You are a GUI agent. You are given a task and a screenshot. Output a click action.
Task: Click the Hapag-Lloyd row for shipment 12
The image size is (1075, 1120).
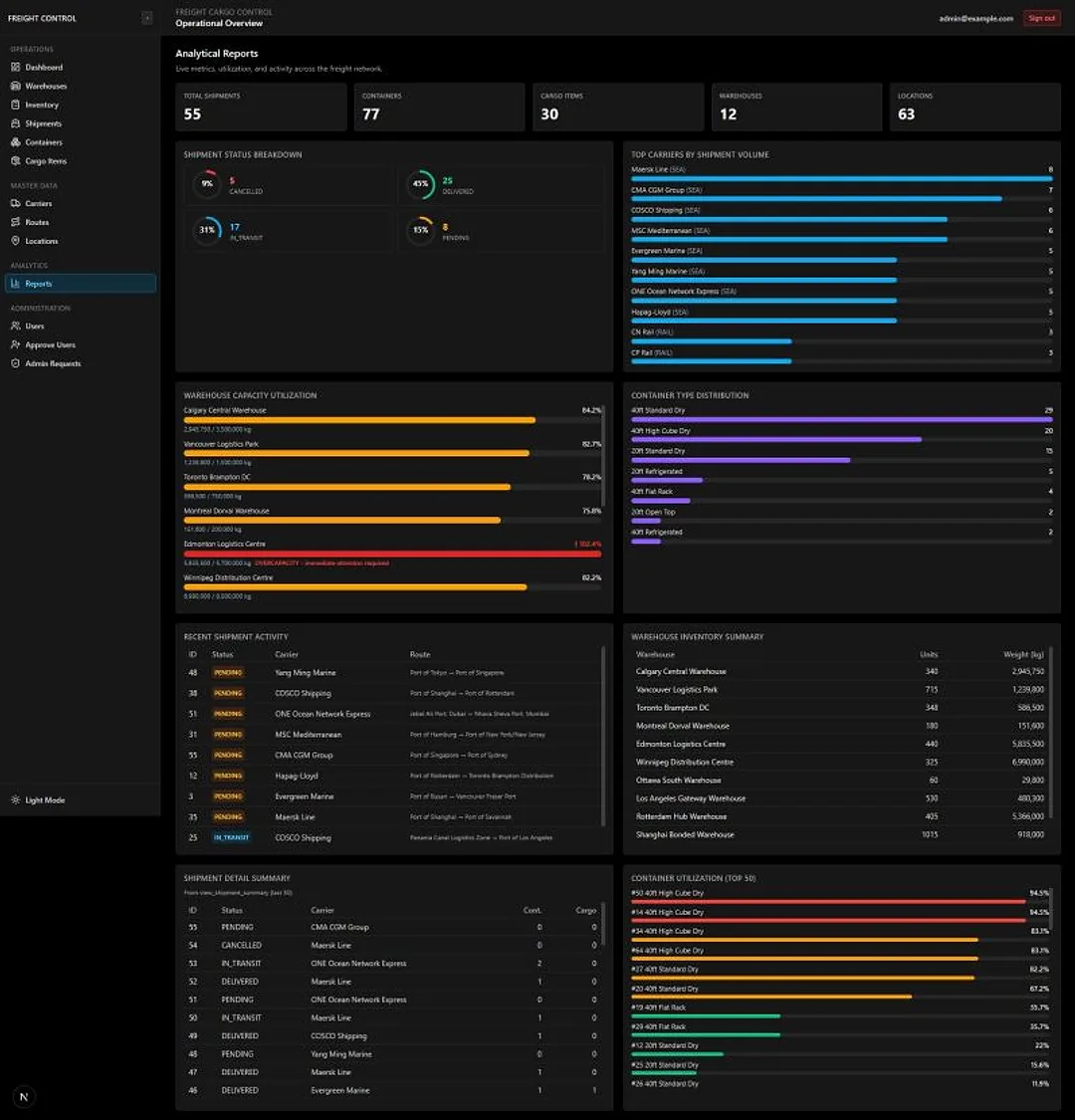[x=392, y=776]
